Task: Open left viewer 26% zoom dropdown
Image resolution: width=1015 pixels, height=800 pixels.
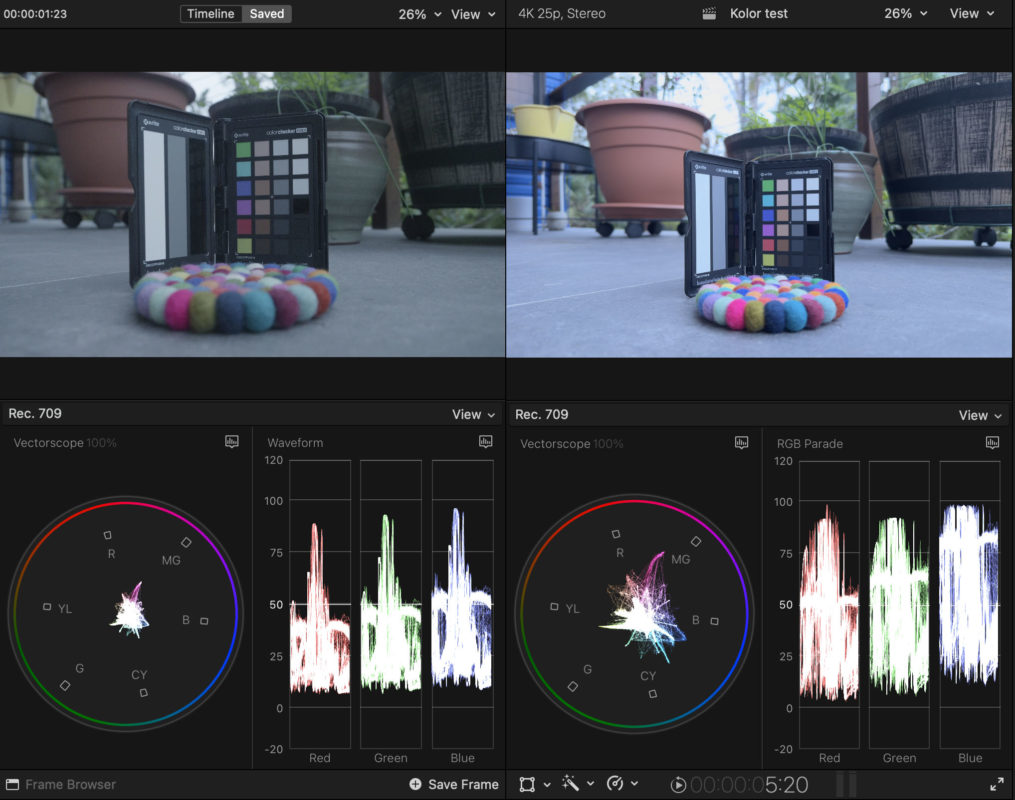Action: coord(419,14)
